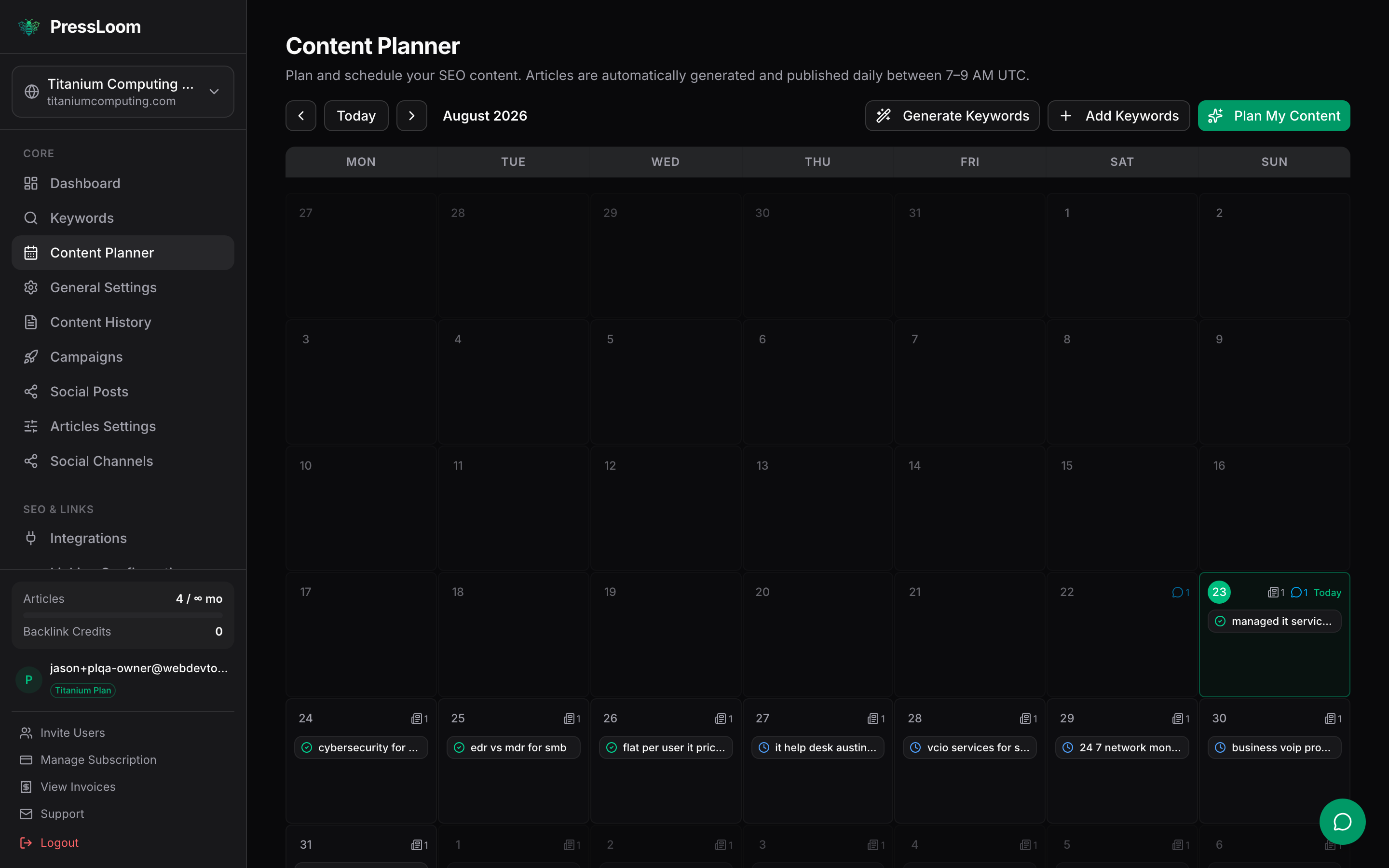Open the managed it servic... article

1274,621
